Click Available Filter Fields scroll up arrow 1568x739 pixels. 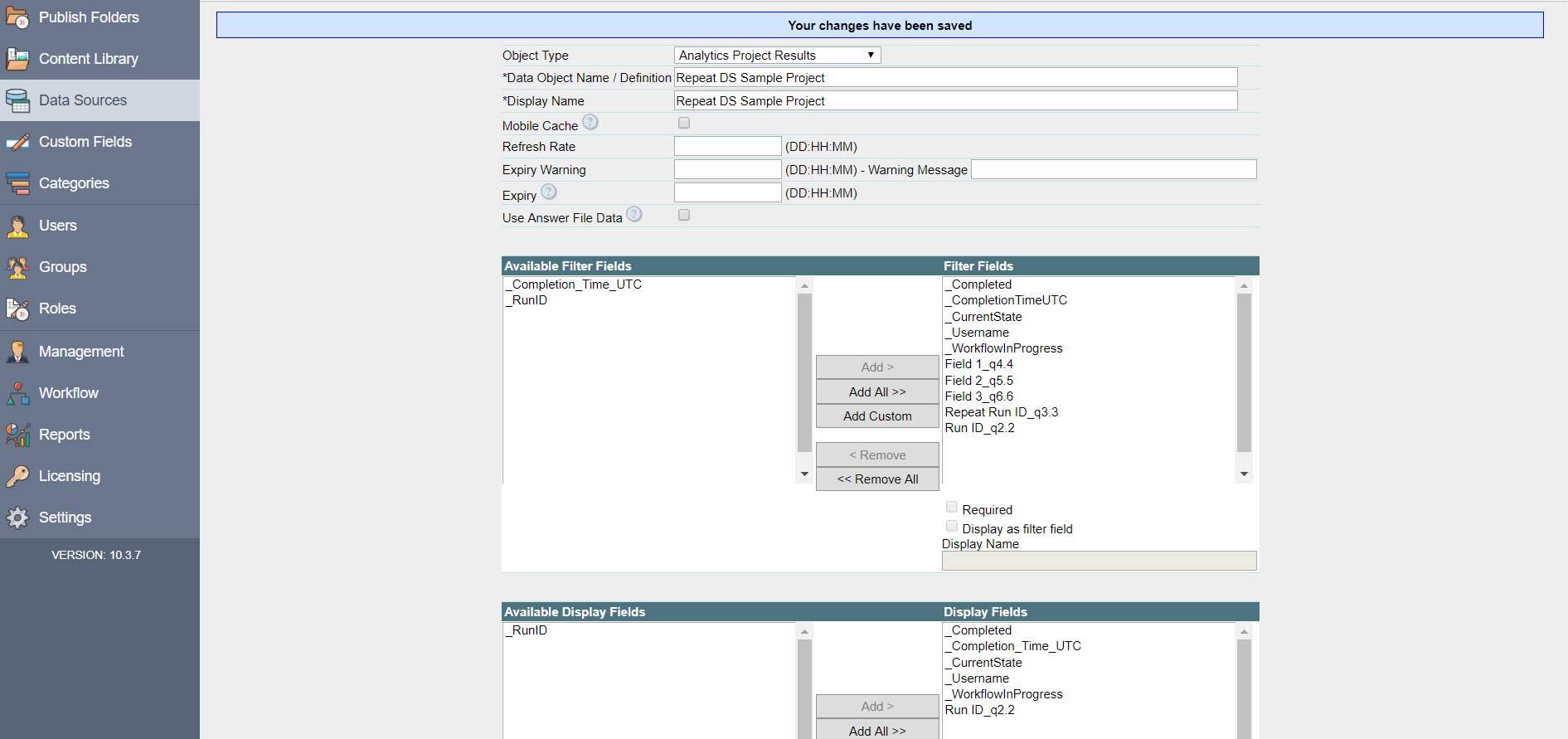[x=804, y=285]
